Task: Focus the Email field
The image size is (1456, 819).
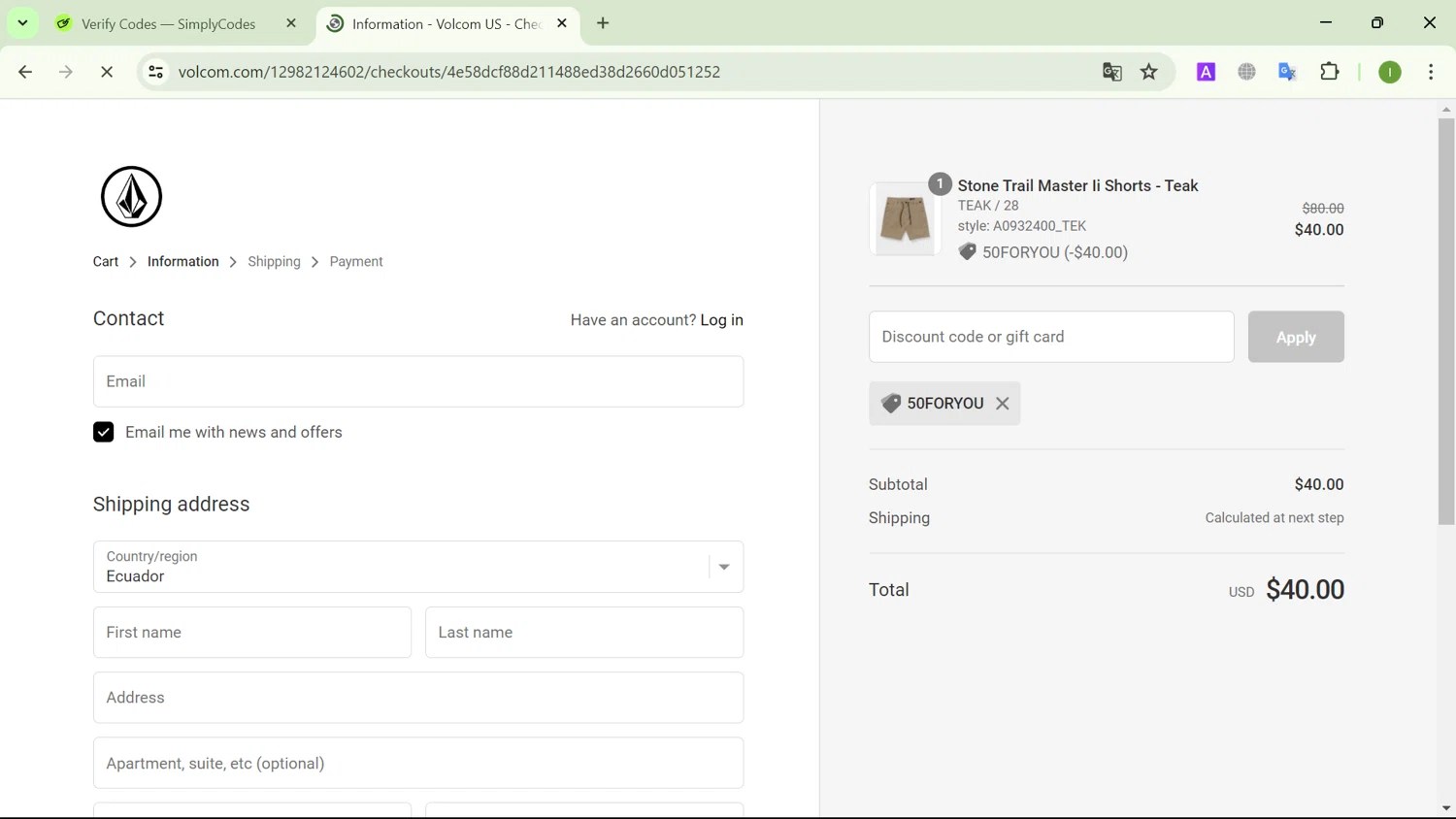Action: click(x=418, y=381)
